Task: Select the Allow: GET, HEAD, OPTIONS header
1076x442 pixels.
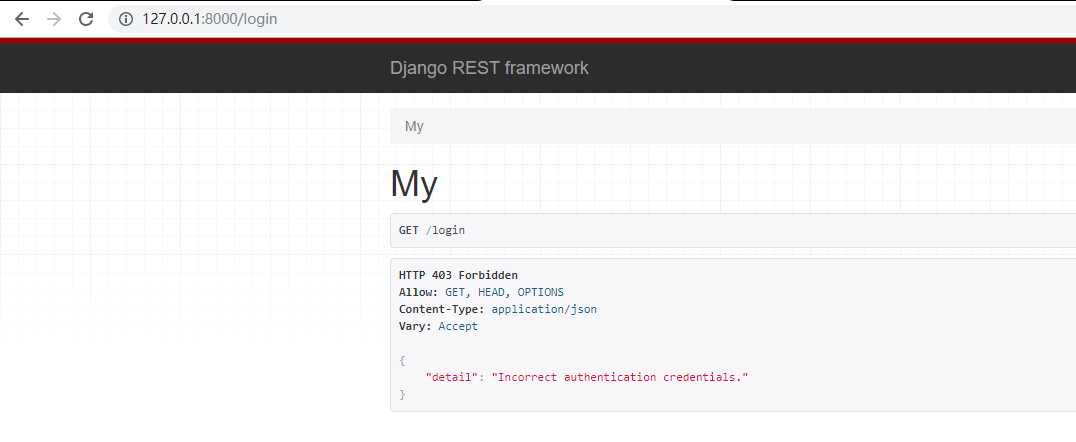Action: click(x=481, y=292)
